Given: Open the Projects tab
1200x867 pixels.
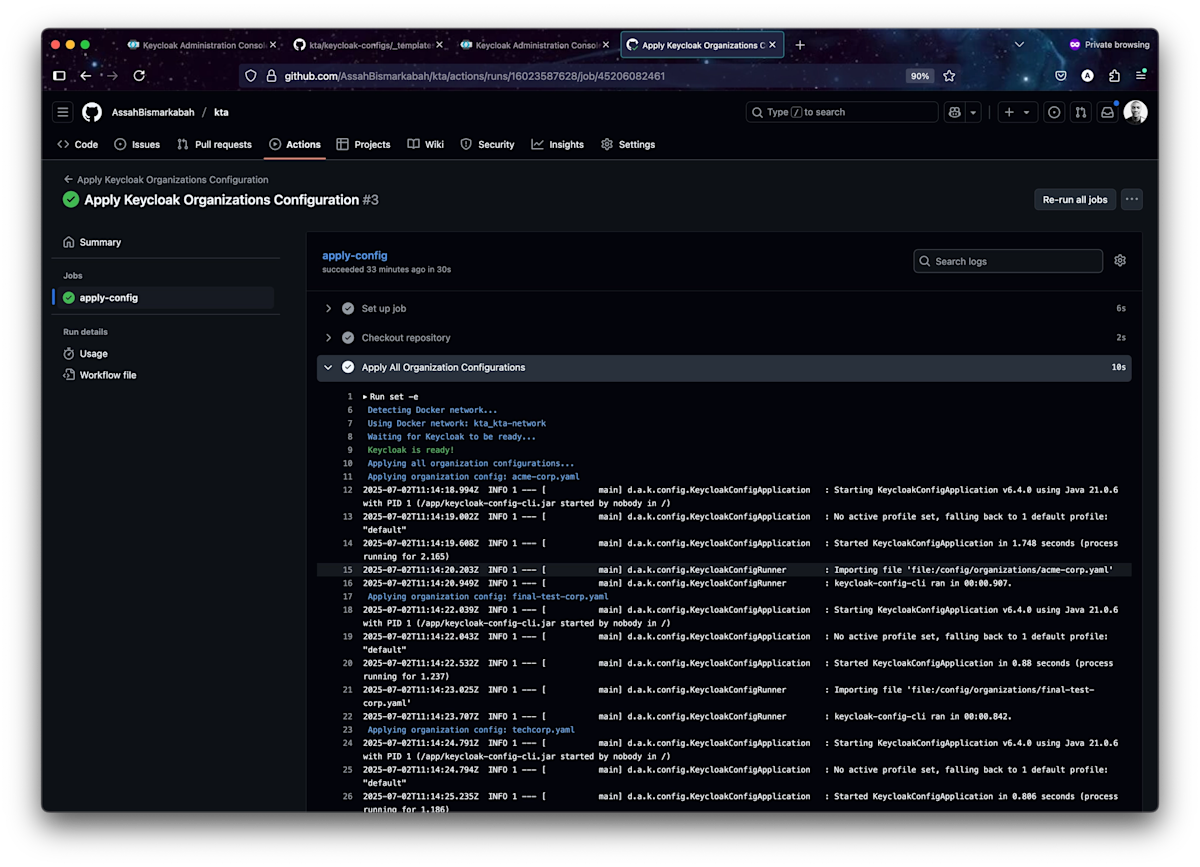Looking at the screenshot, I should [363, 144].
